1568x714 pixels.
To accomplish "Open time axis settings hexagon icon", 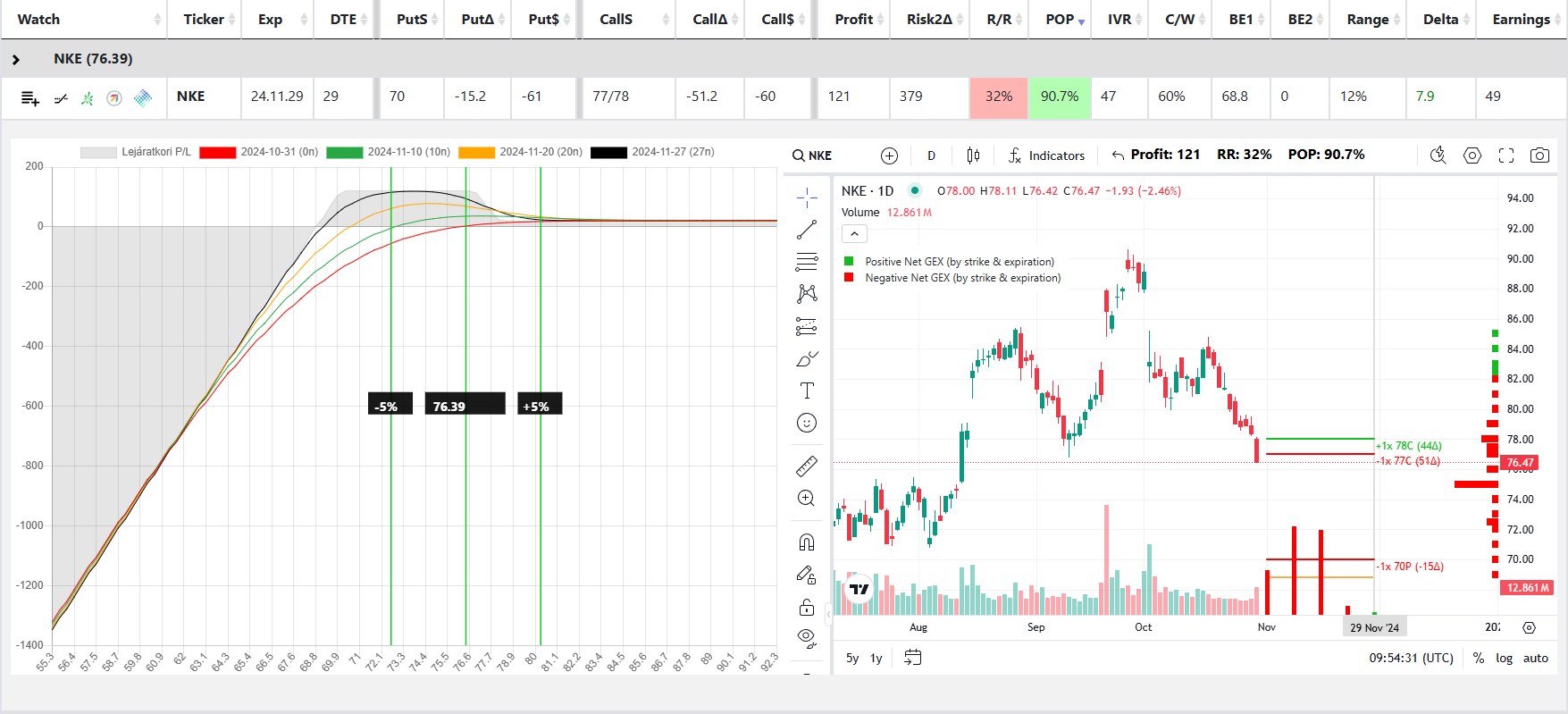I will tap(1530, 627).
